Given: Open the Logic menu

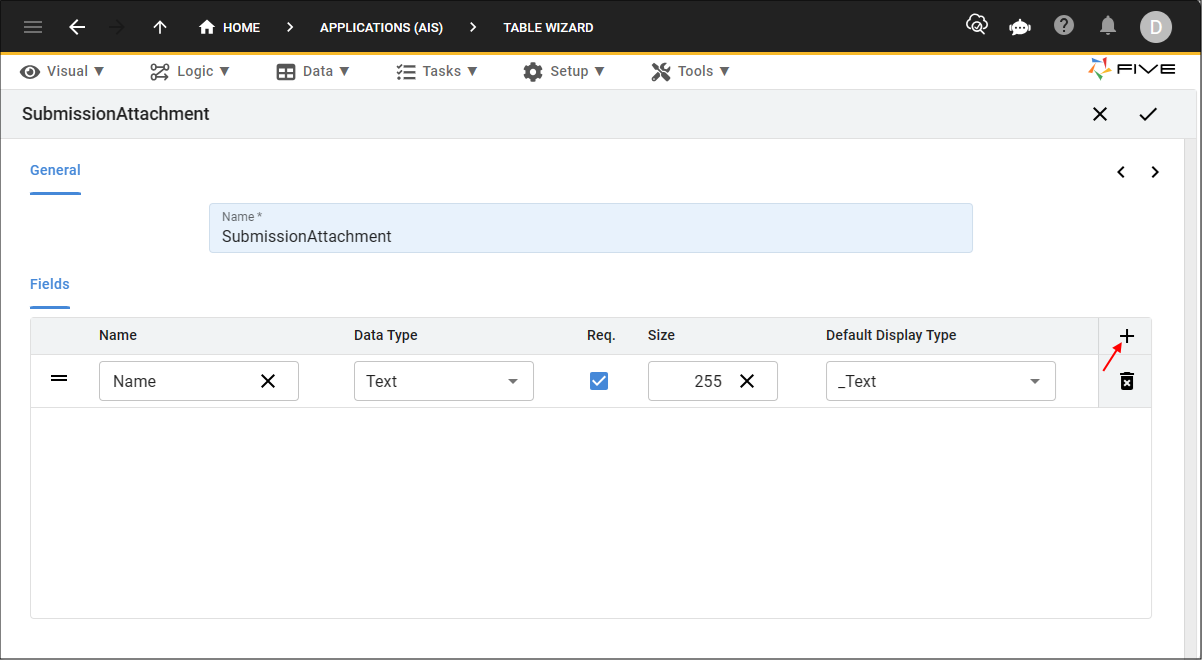Looking at the screenshot, I should click(190, 71).
